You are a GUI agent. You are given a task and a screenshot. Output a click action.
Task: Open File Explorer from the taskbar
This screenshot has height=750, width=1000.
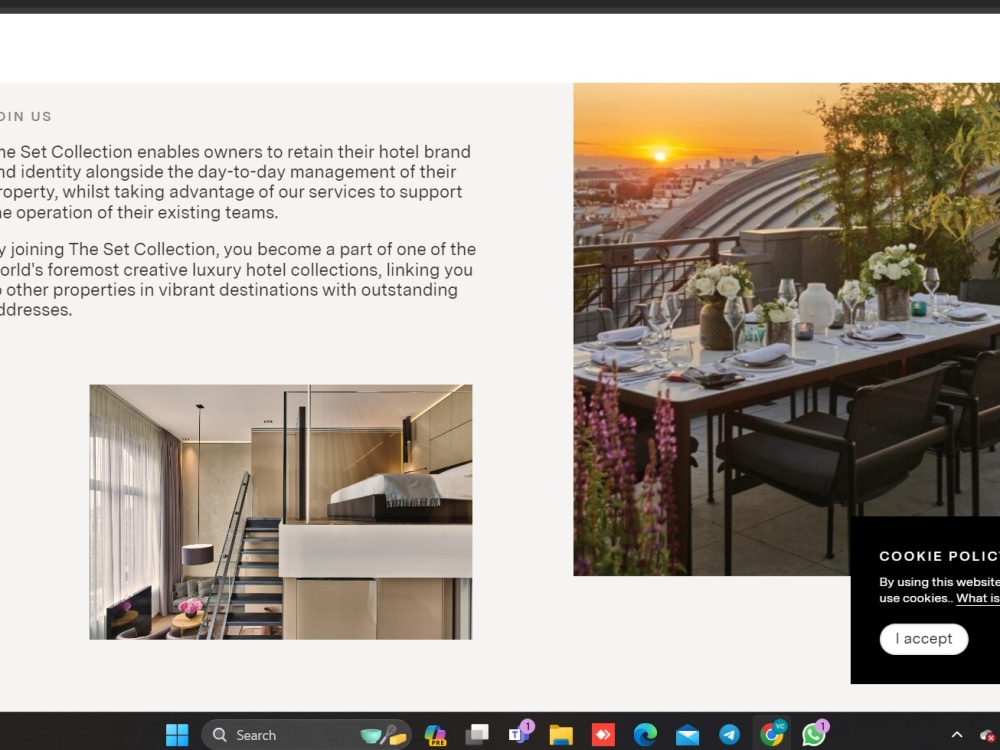point(561,734)
